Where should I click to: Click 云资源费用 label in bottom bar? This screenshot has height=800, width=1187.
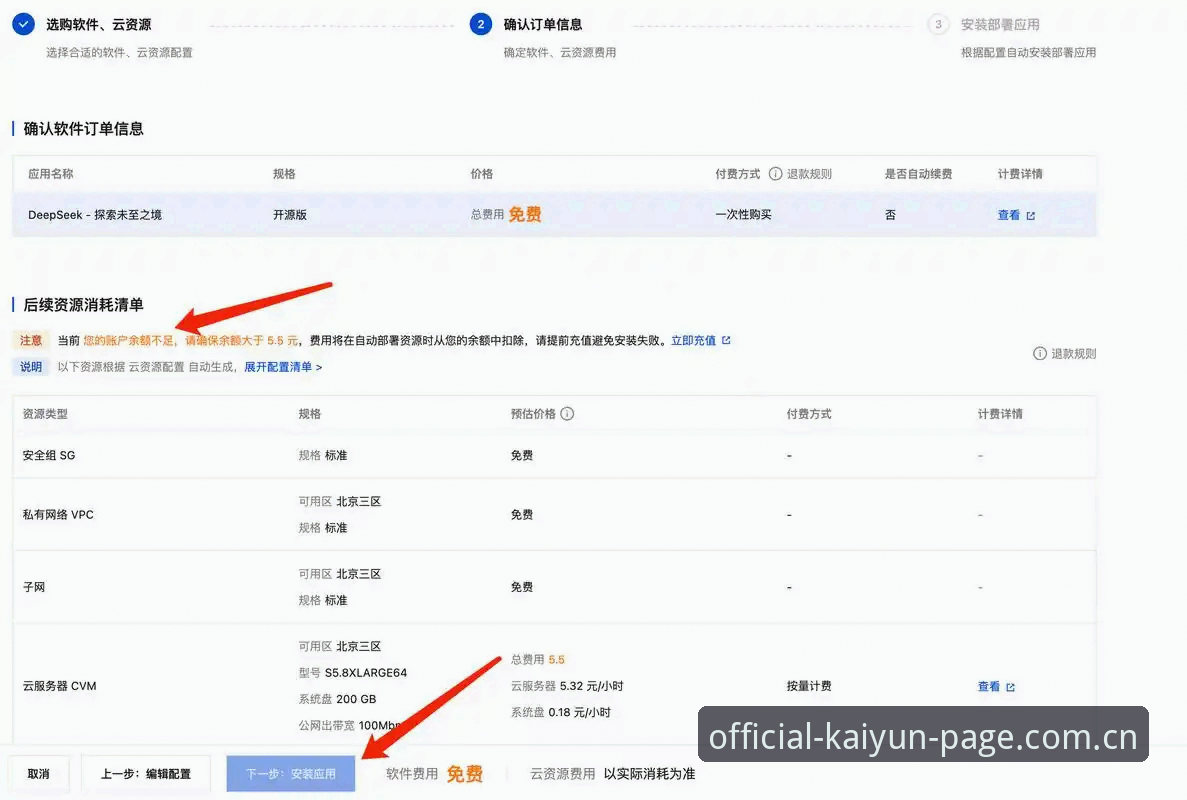coord(562,774)
